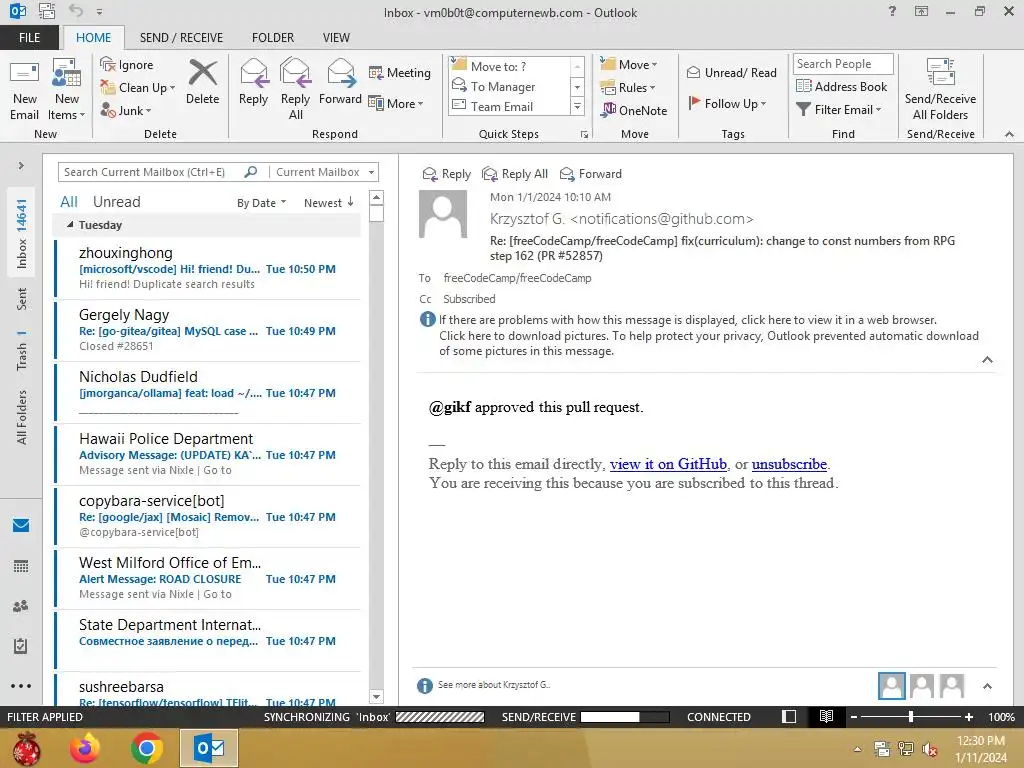Switch to the FOLDER tab
The height and width of the screenshot is (768, 1024).
click(x=273, y=37)
